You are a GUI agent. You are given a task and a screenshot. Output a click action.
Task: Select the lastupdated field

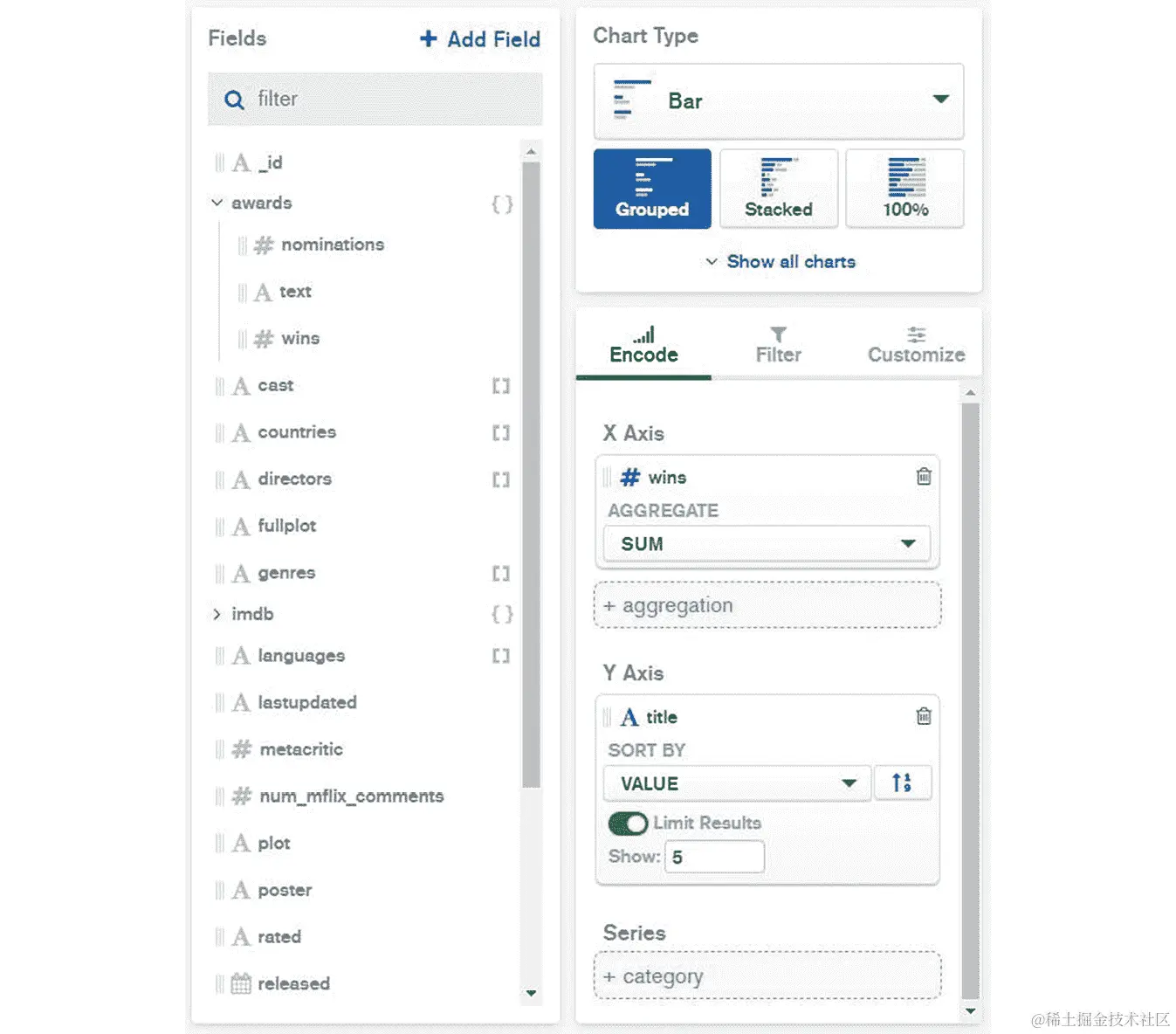[307, 702]
